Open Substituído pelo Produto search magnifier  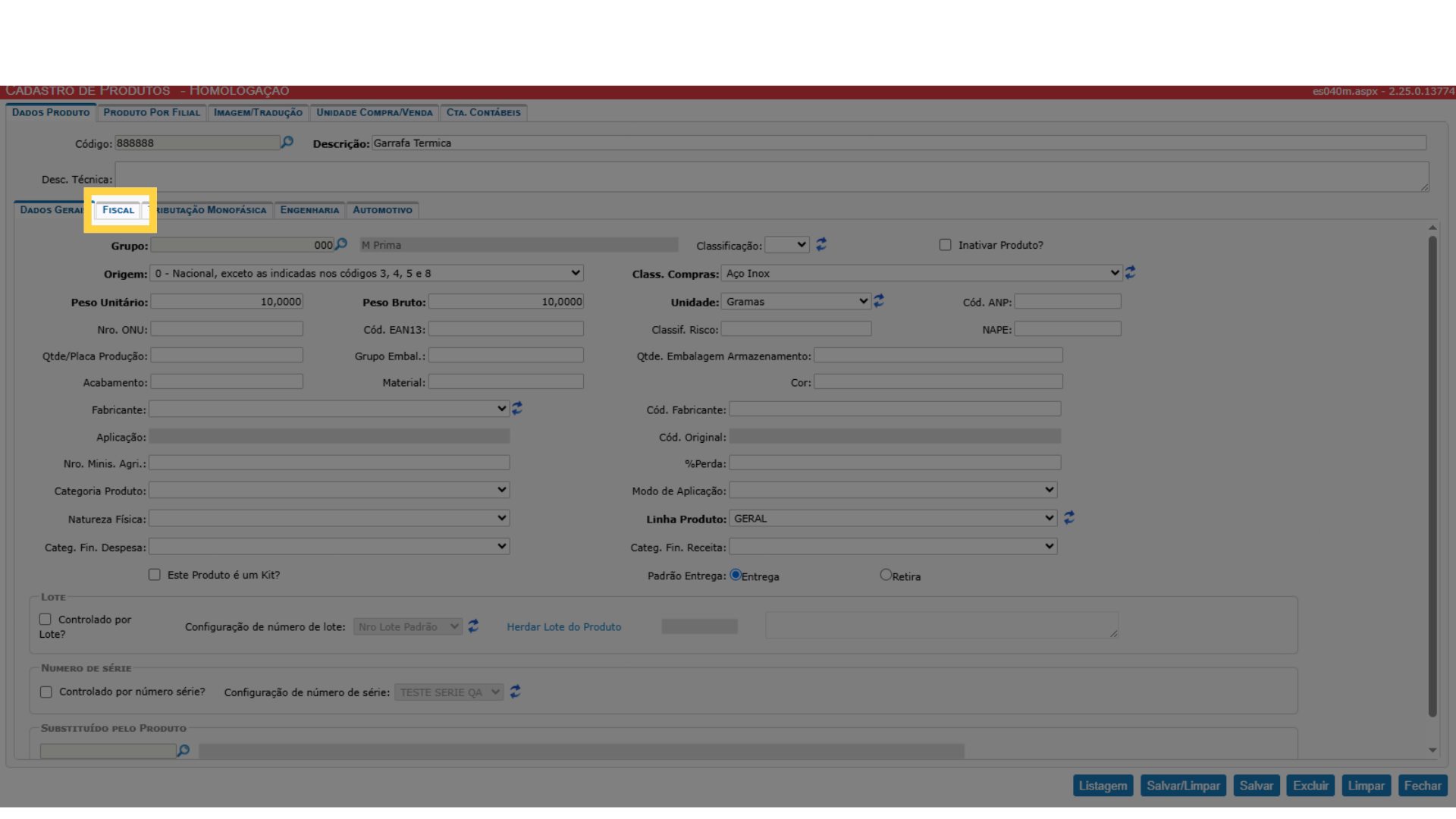click(x=183, y=750)
